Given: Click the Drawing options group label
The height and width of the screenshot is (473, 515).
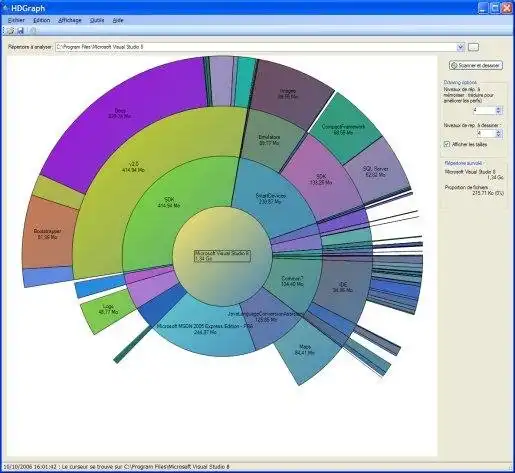Looking at the screenshot, I should point(460,82).
